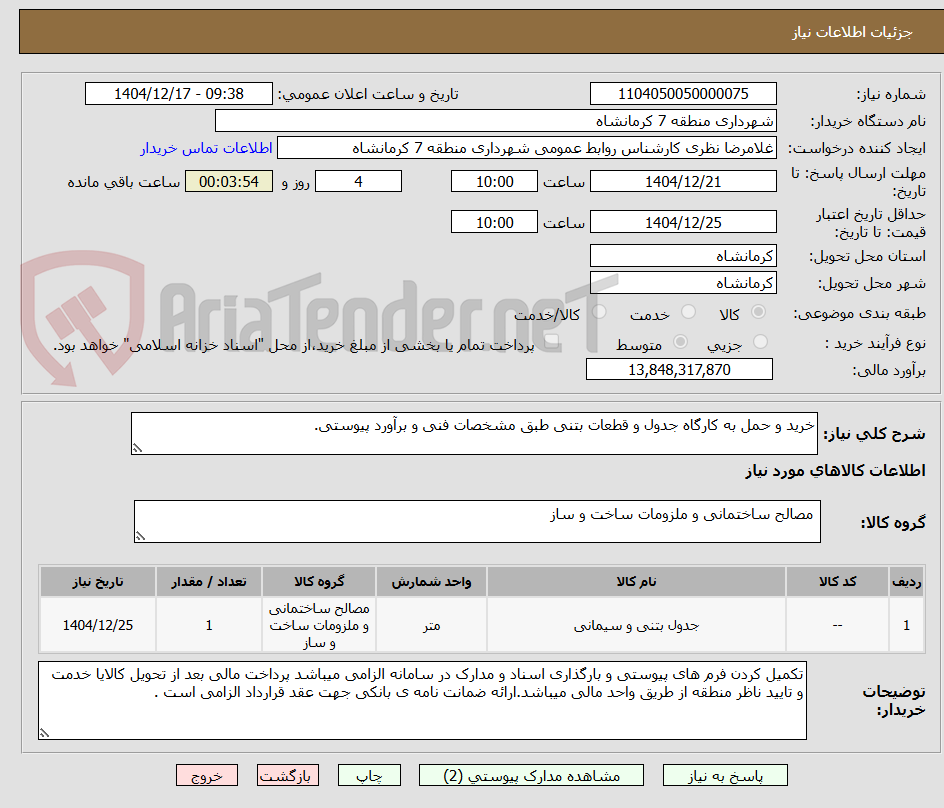
Task: Click the response deadline date 1404/12/21
Action: pyautogui.click(x=683, y=181)
